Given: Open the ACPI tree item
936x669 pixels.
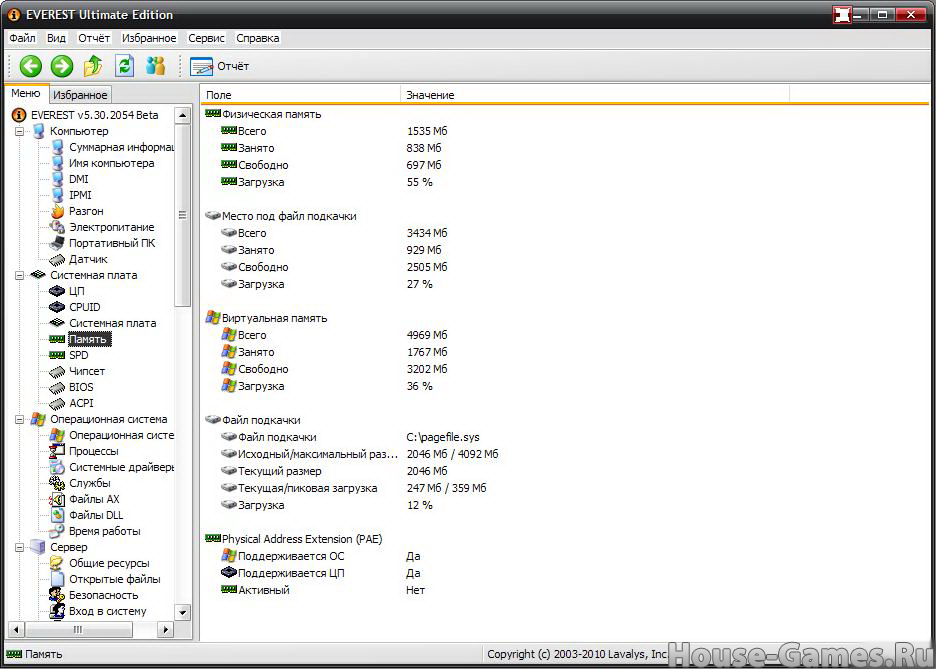Looking at the screenshot, I should coord(81,403).
